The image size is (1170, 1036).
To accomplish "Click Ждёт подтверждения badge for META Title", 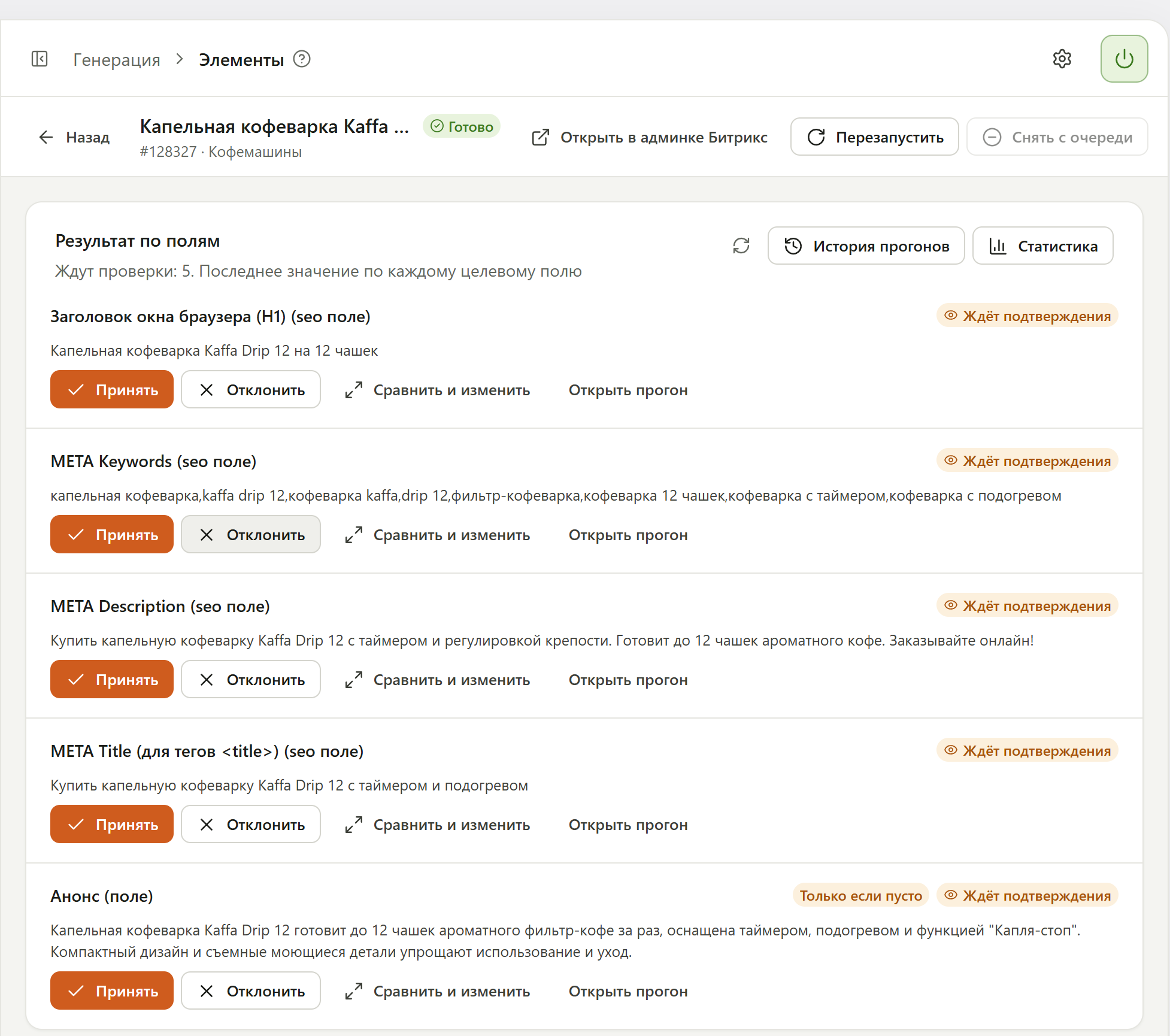I will pyautogui.click(x=1027, y=750).
